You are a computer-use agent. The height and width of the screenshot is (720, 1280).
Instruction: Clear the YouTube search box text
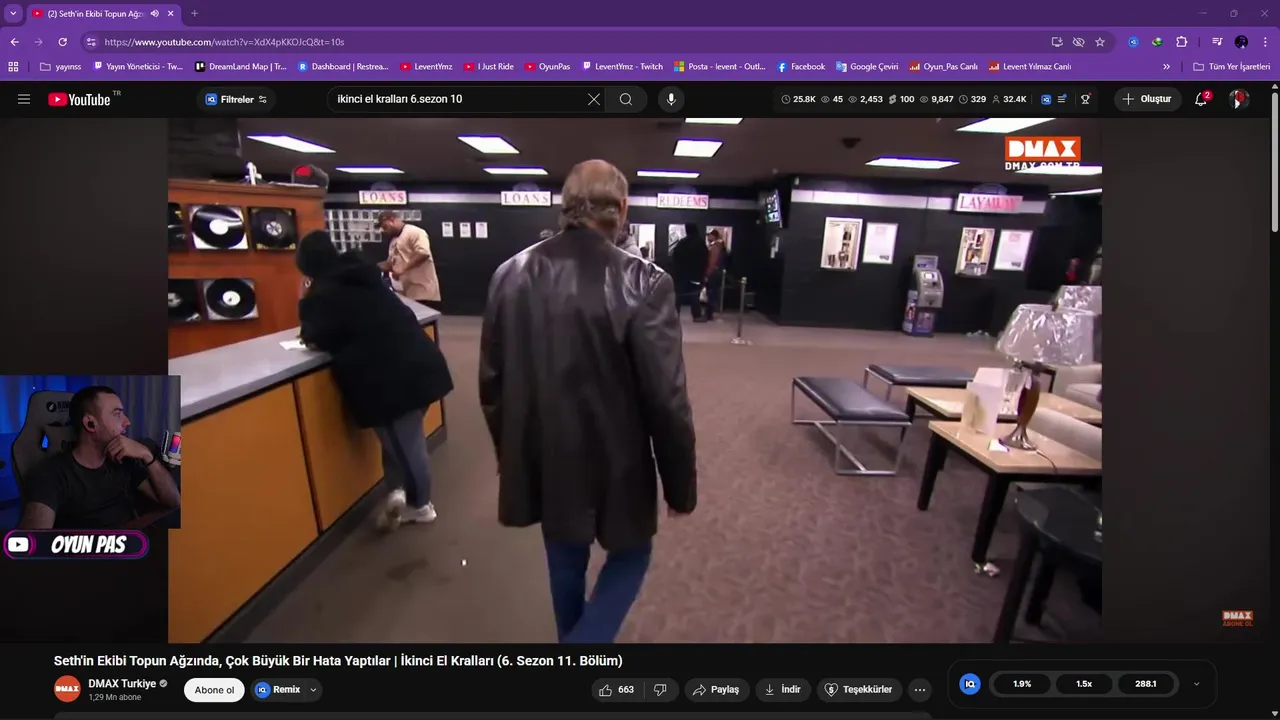(x=594, y=99)
